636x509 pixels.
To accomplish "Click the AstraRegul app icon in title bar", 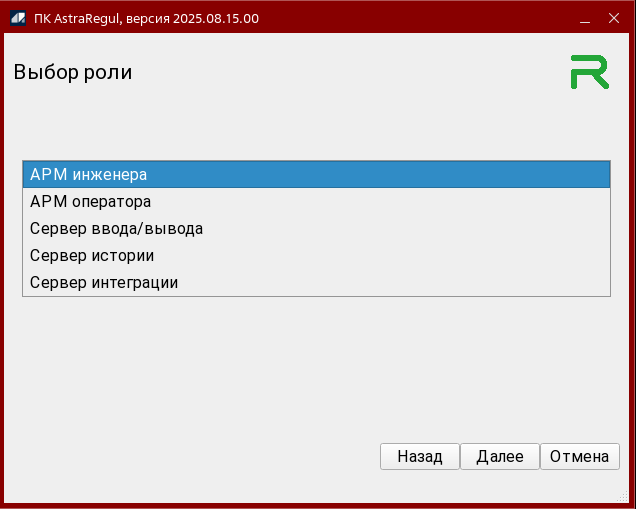I will point(17,17).
